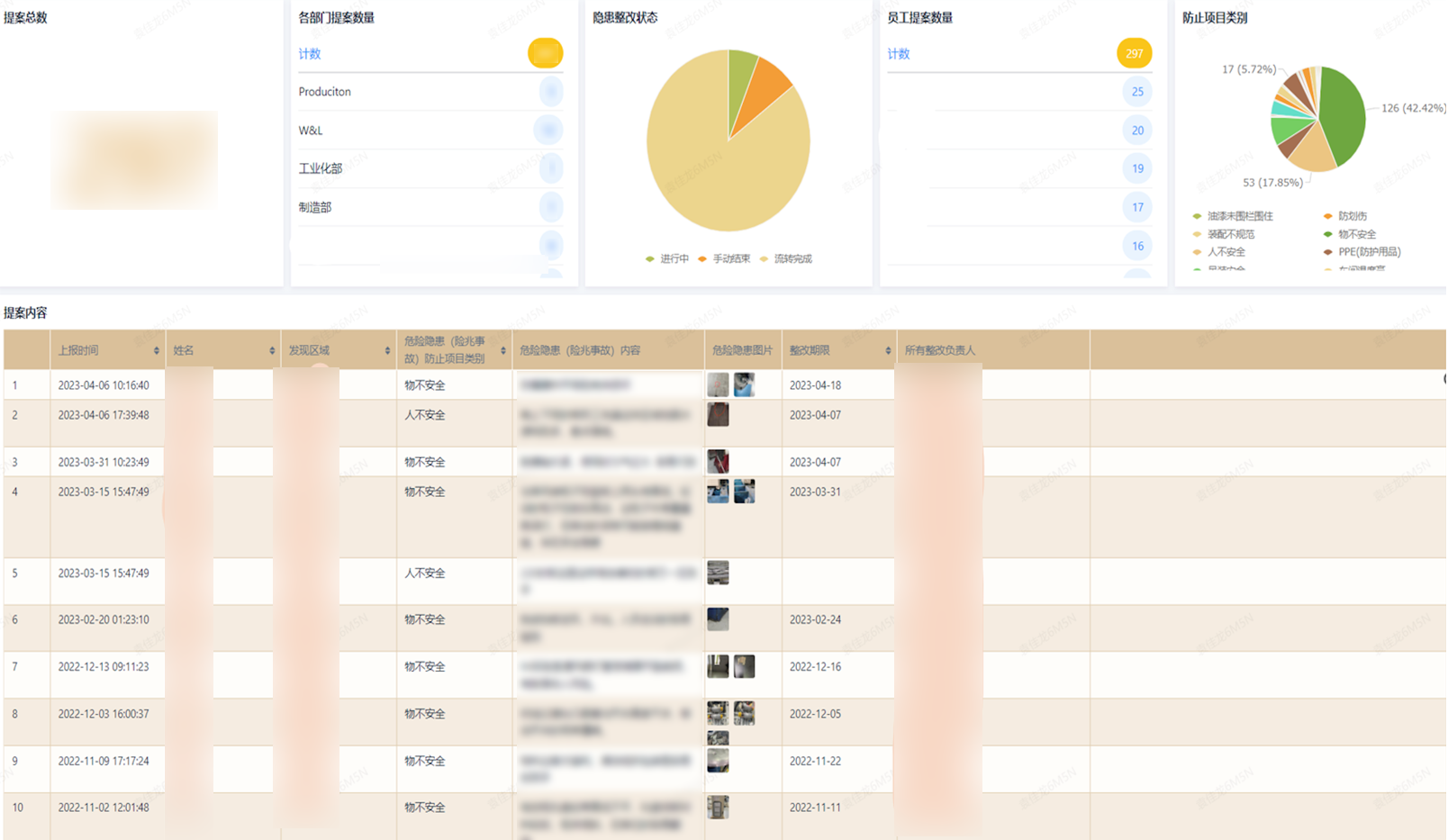Click 计数 link in 员工提案数量 panel
Viewport: 1448px width, 840px height.
(x=899, y=54)
